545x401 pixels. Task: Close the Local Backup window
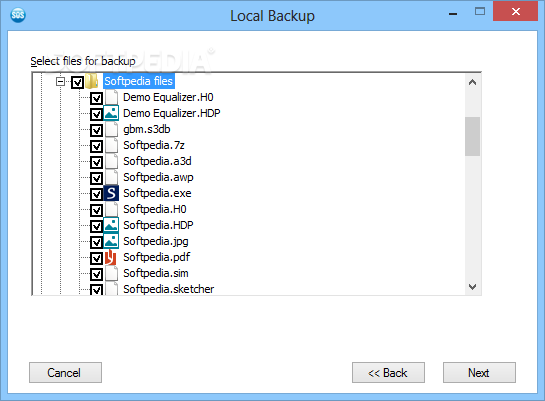[515, 11]
